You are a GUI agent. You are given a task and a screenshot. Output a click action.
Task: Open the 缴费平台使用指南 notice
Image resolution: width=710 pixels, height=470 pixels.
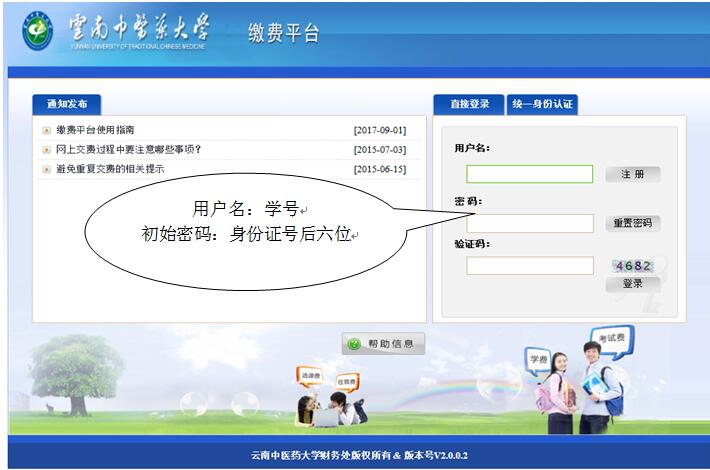(x=95, y=130)
